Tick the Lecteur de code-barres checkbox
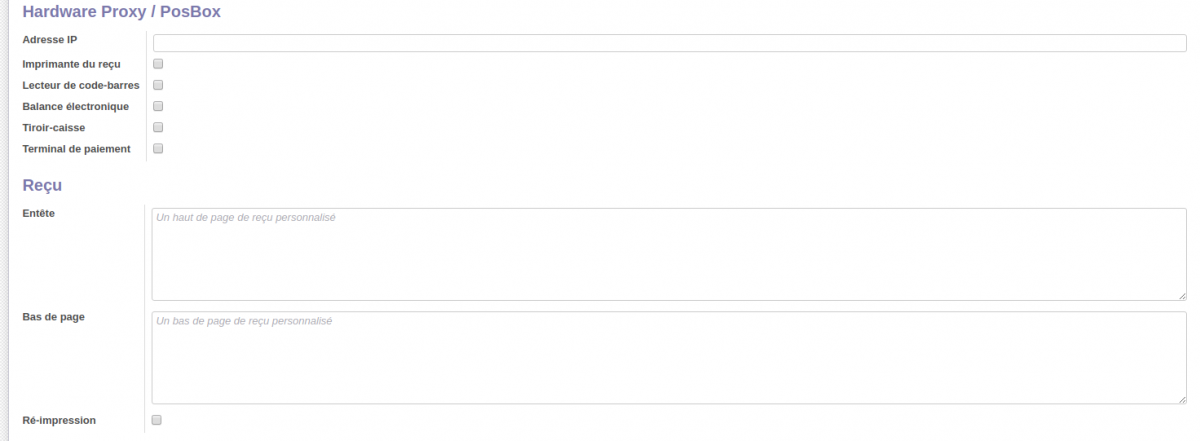The width and height of the screenshot is (1200, 441). point(158,85)
